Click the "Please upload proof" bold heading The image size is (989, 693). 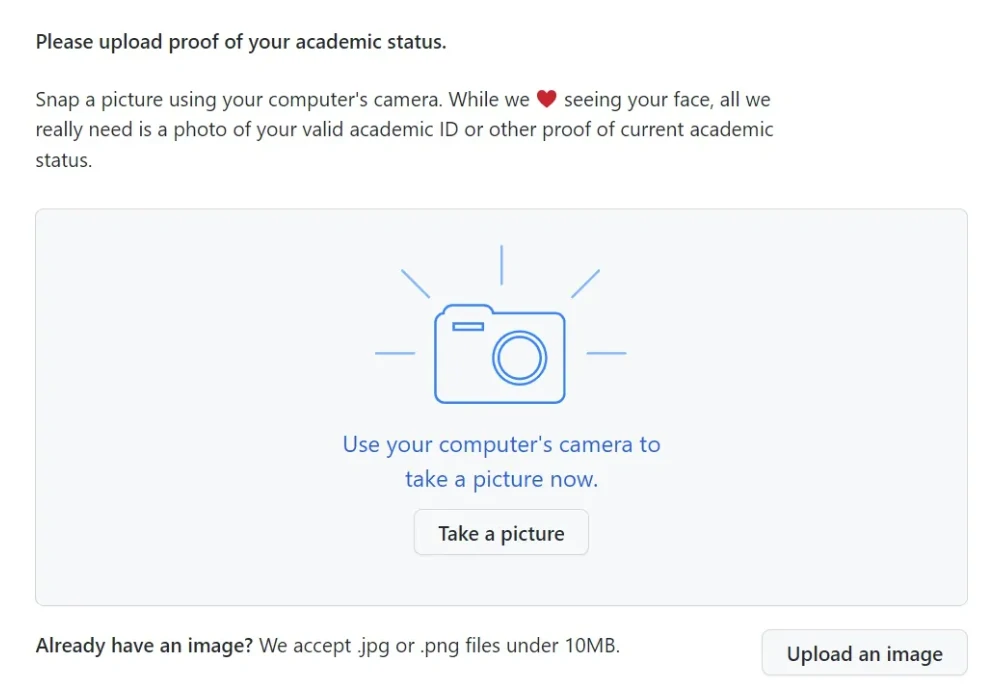pyautogui.click(x=240, y=43)
